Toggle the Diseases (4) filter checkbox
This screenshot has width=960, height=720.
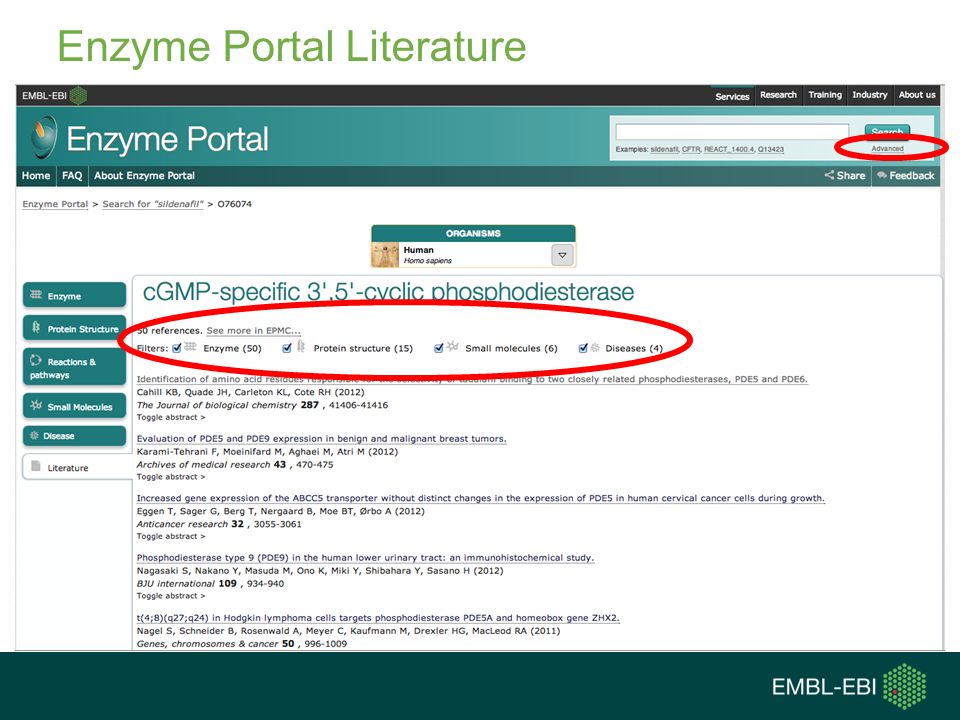tap(583, 348)
